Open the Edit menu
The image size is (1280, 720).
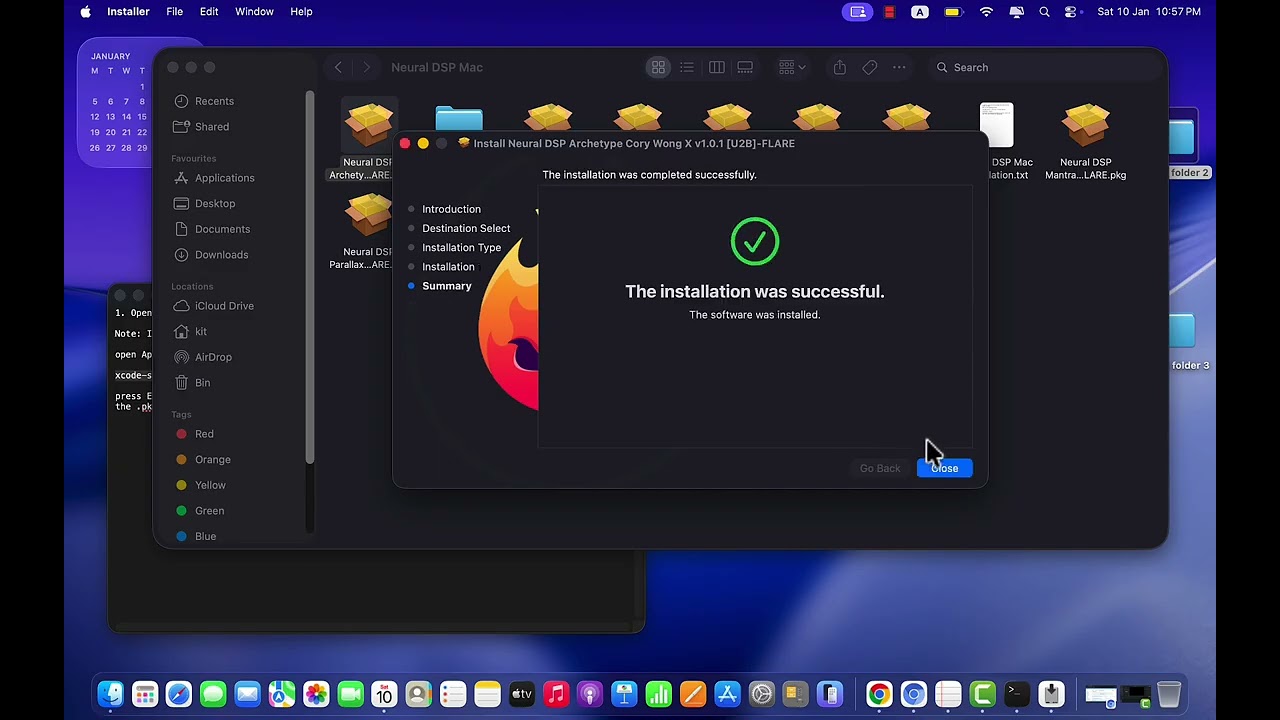click(x=209, y=12)
